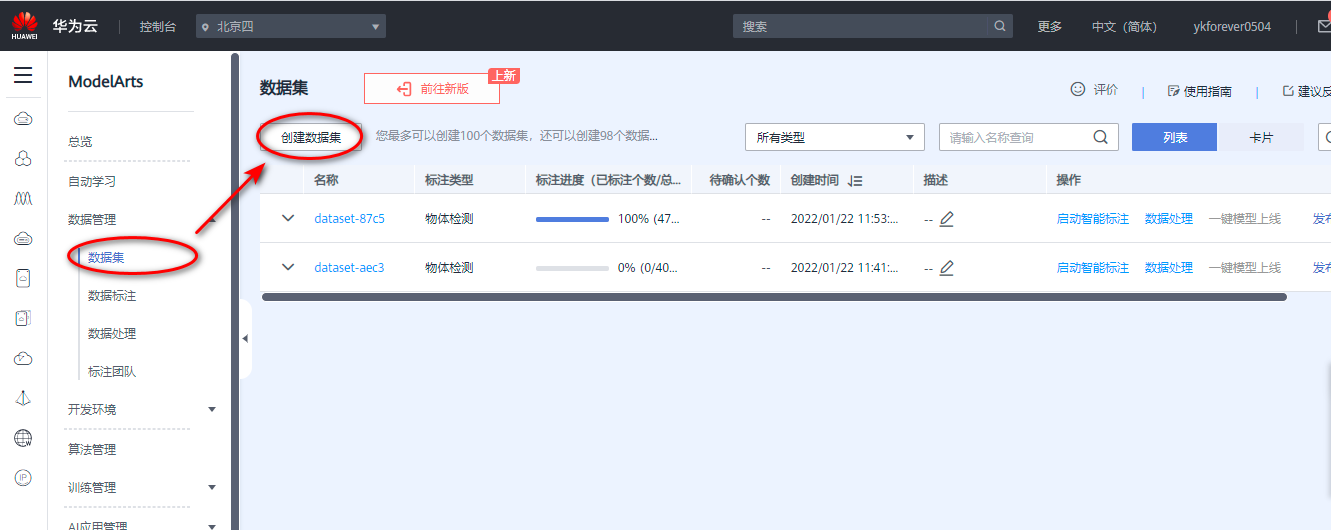The height and width of the screenshot is (530, 1331).
Task: Open the 控制台 link in top bar
Action: tap(158, 26)
